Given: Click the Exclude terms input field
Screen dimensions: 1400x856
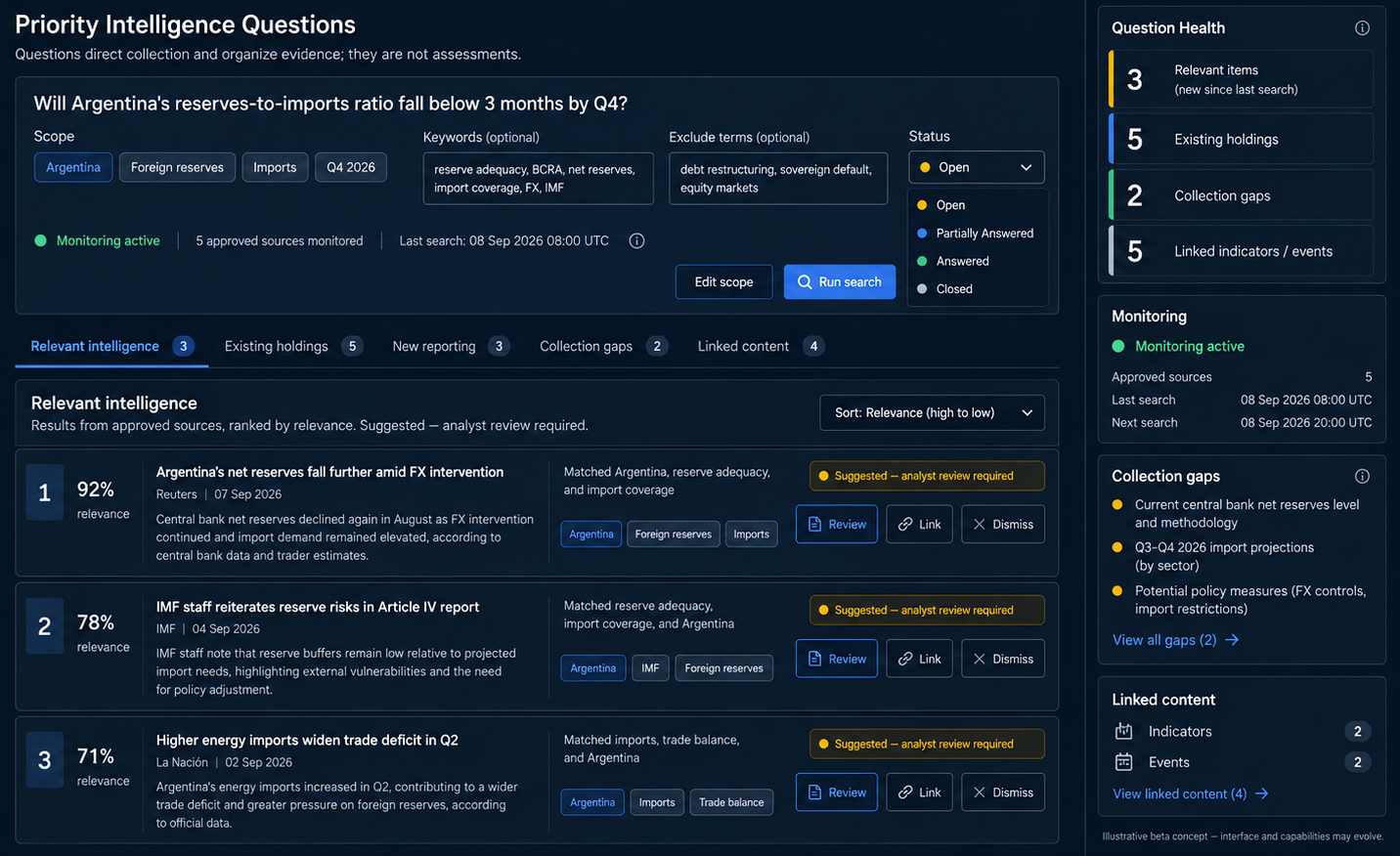Looking at the screenshot, I should point(778,178).
